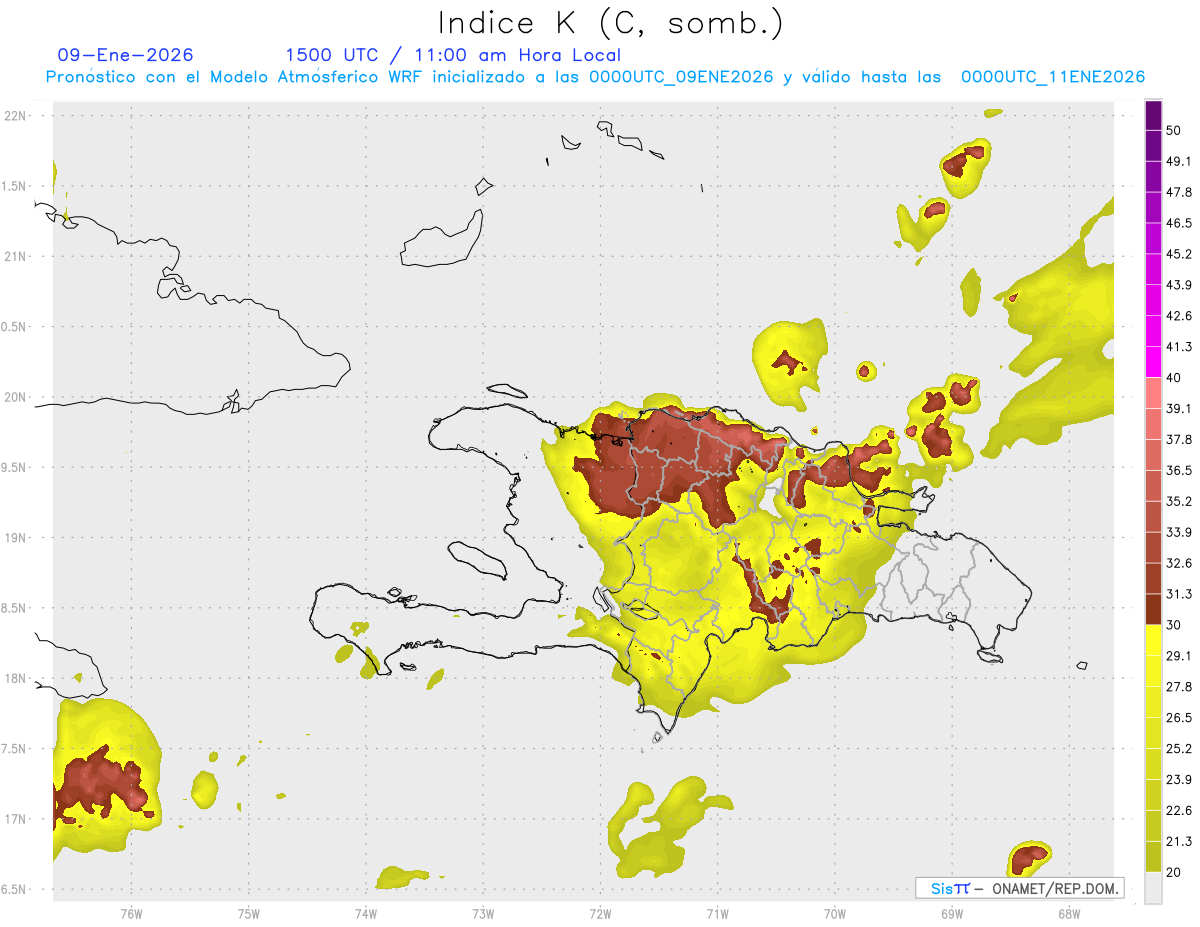Click the '32.6' color scale value
1200x927 pixels.
[1179, 563]
